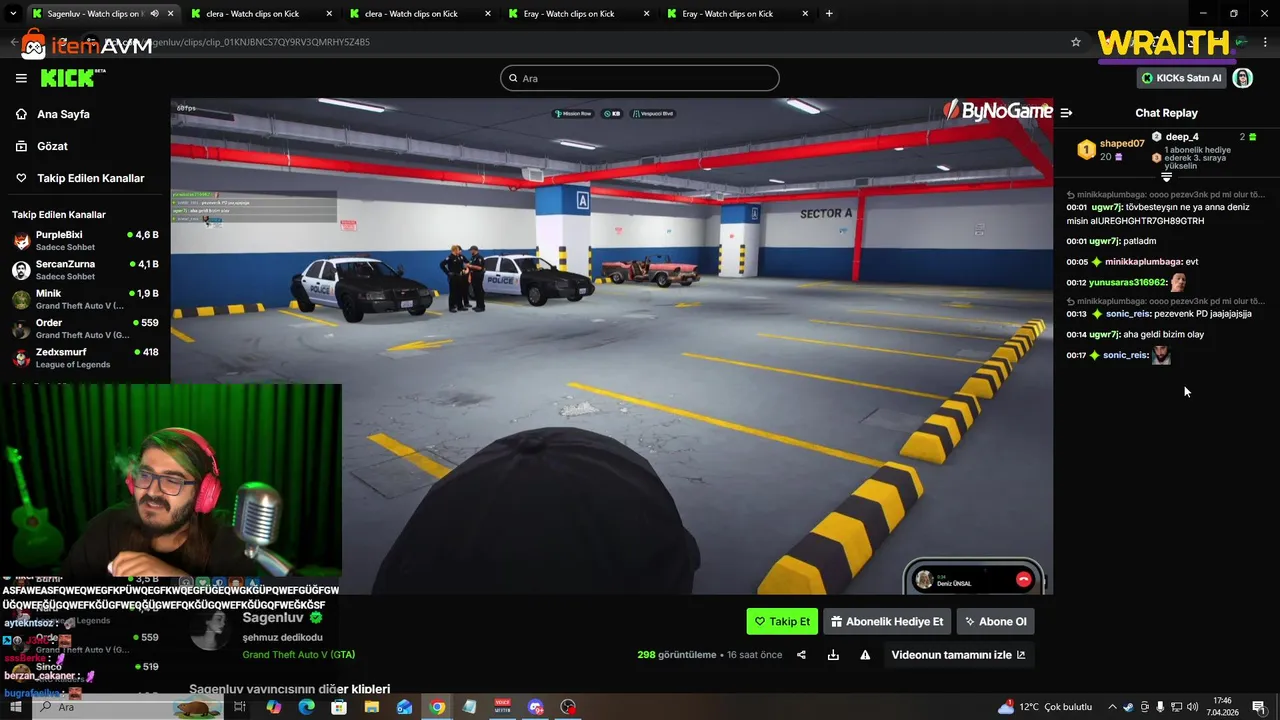
Task: Close the Sagenluv browser tab
Action: tap(171, 14)
